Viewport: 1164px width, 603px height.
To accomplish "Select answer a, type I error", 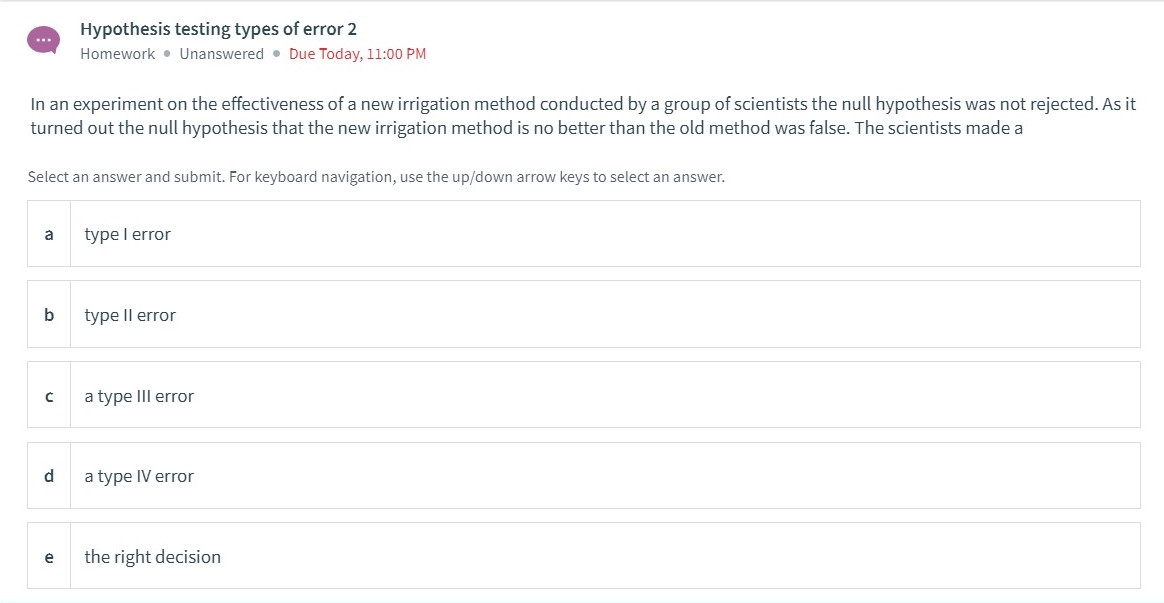I will coord(583,233).
